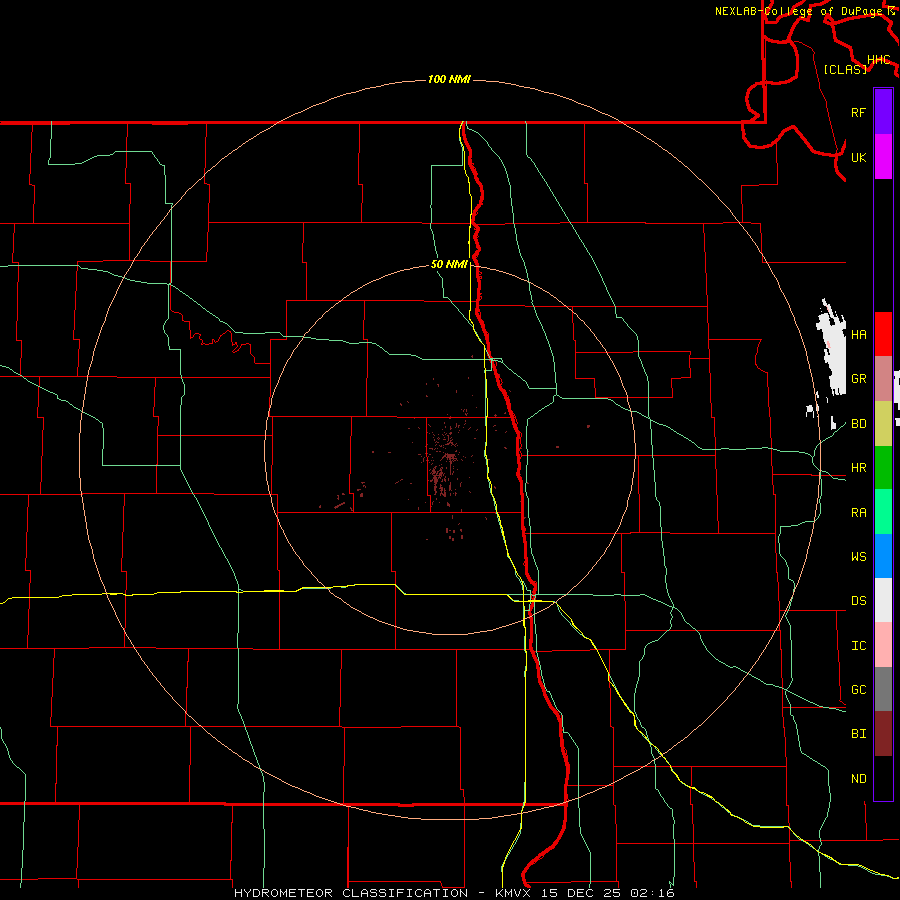The image size is (900, 900).
Task: Click the HYDROMETEOR CLASSIFICATION caption text
Action: tap(351, 893)
